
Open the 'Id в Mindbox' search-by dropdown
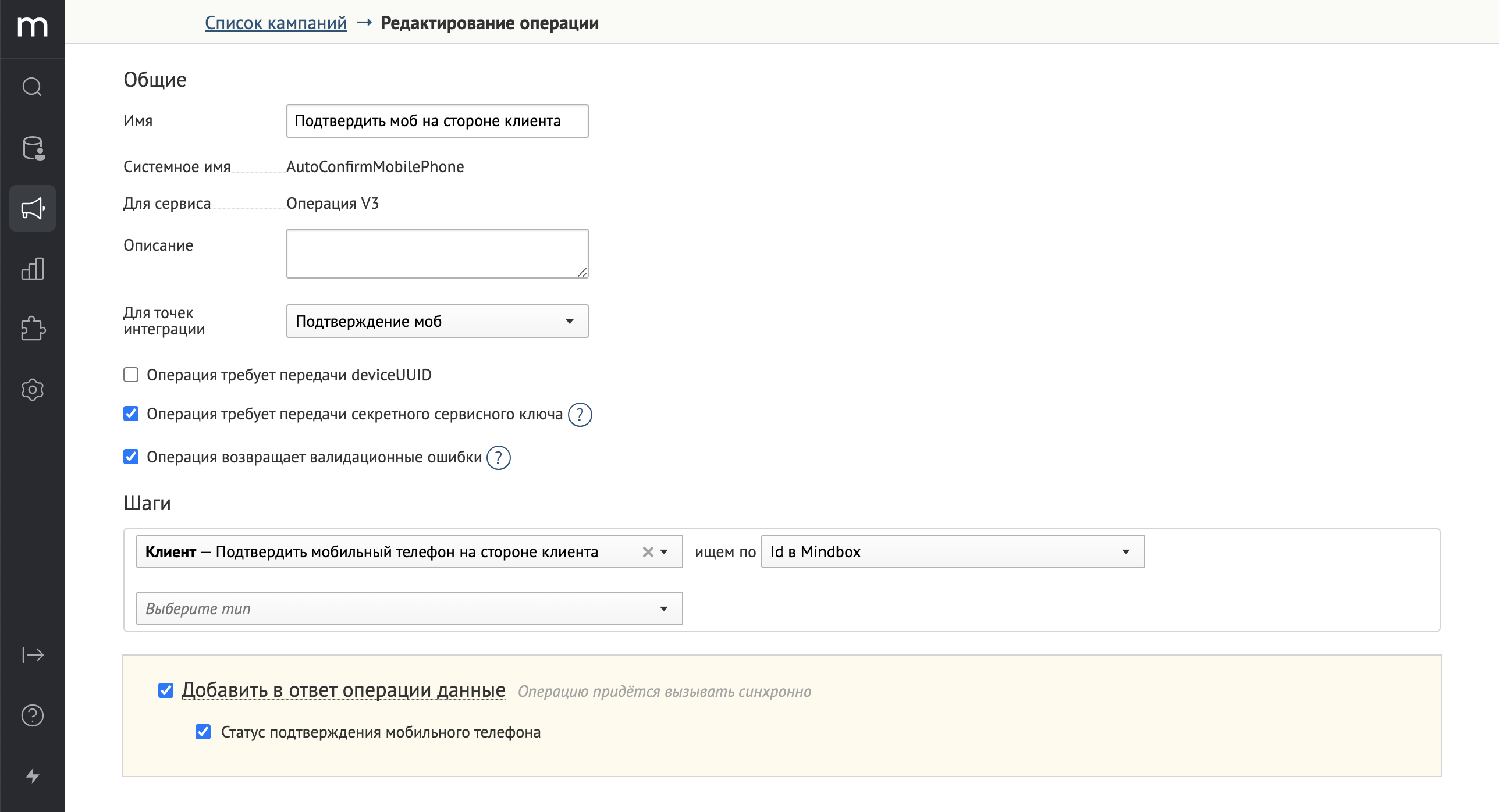[x=953, y=551]
